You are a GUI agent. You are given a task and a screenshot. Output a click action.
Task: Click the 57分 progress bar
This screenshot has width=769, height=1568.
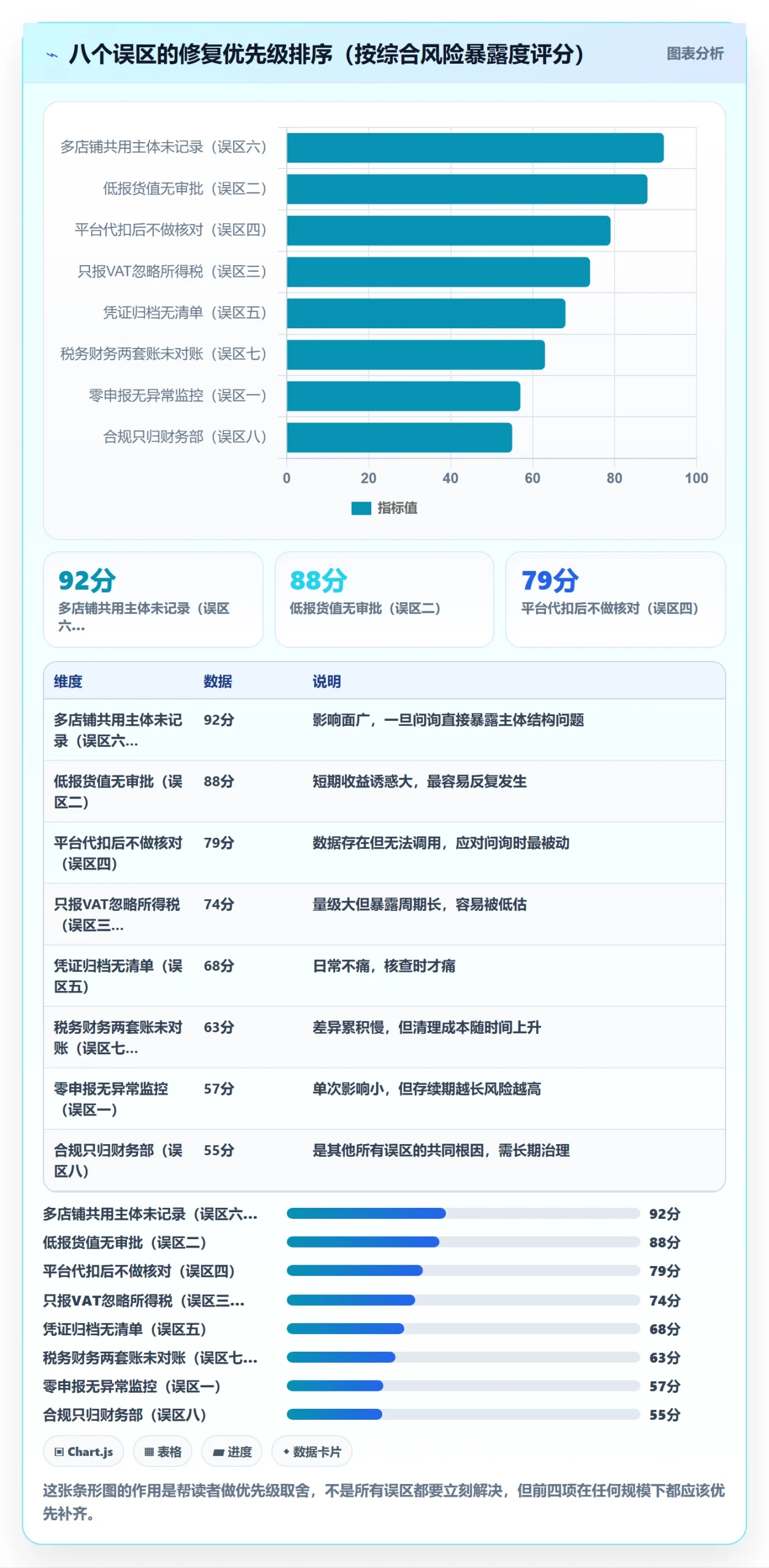point(463,1385)
